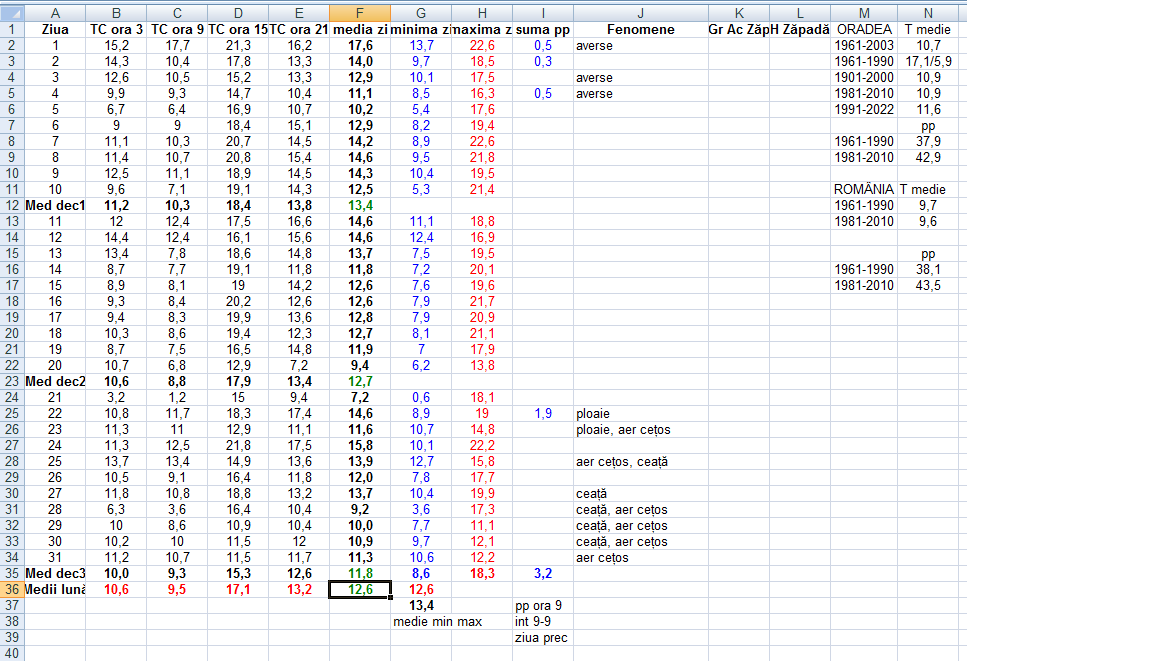Click the 'TC ora 3' header cell

coord(116,29)
